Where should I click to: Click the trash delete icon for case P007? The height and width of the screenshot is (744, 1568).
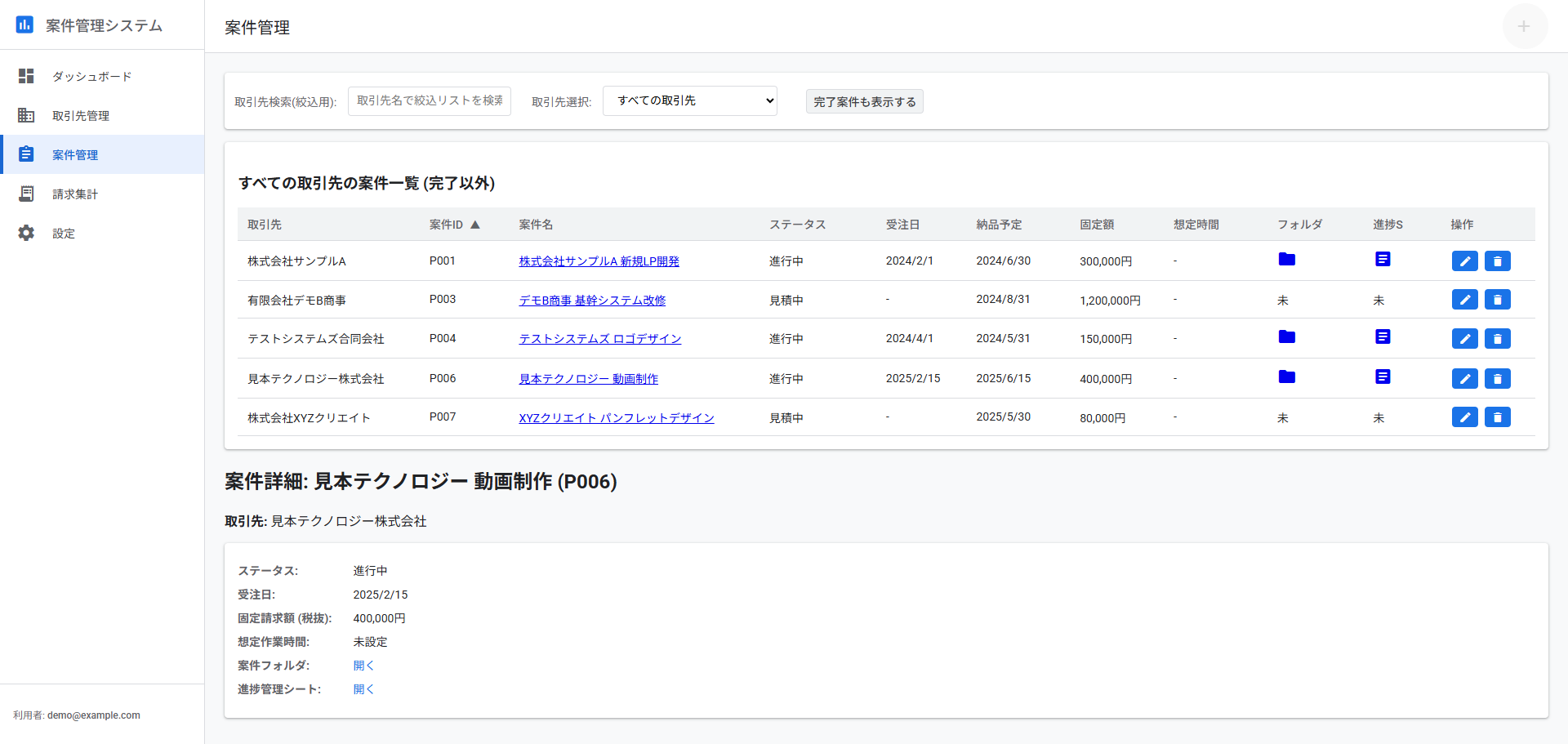[x=1498, y=417]
